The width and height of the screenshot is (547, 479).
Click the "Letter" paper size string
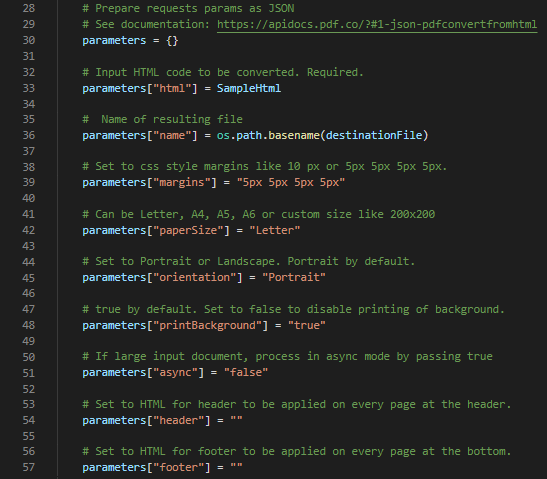(x=275, y=231)
